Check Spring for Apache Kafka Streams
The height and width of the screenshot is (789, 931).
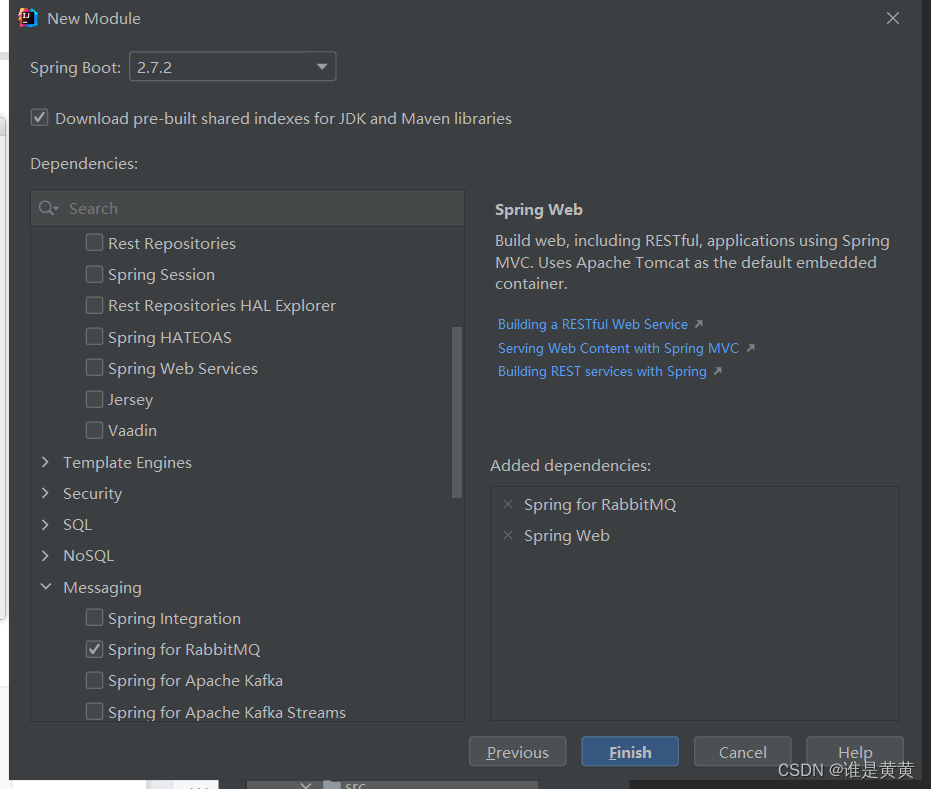point(94,711)
